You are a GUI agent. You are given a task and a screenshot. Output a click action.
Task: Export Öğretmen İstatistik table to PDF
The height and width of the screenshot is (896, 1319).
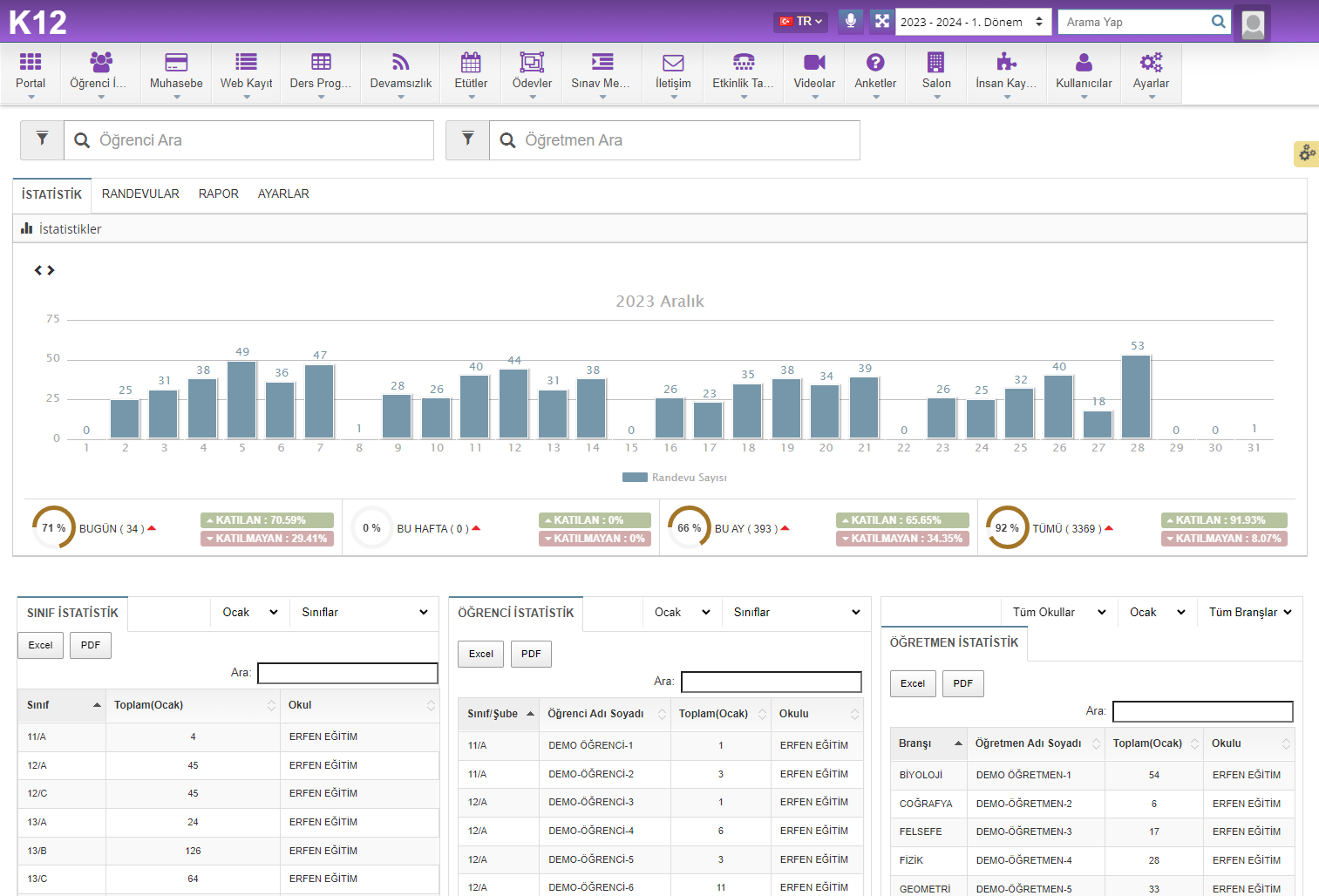963,684
